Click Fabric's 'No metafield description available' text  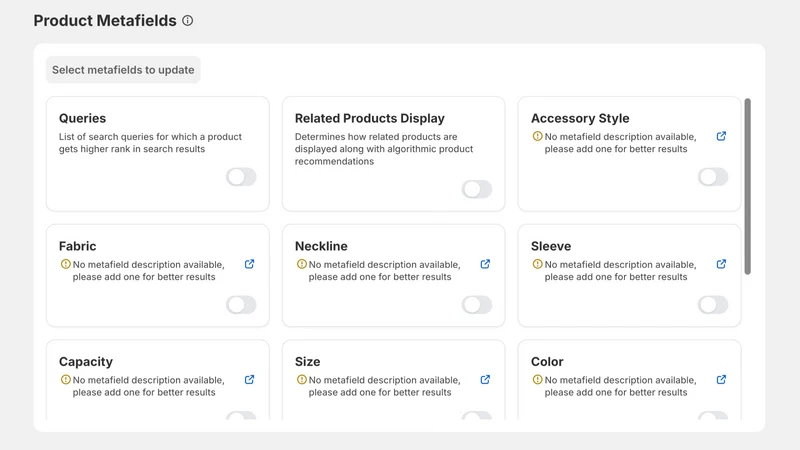click(148, 271)
